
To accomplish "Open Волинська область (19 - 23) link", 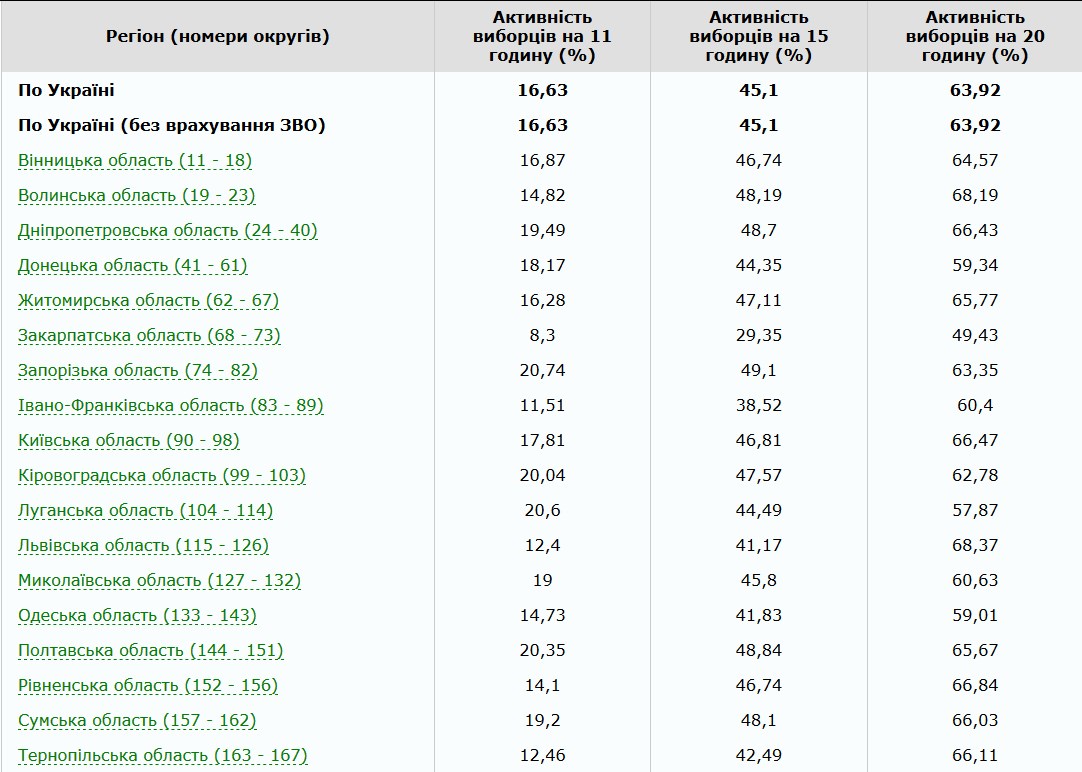I will pyautogui.click(x=137, y=195).
